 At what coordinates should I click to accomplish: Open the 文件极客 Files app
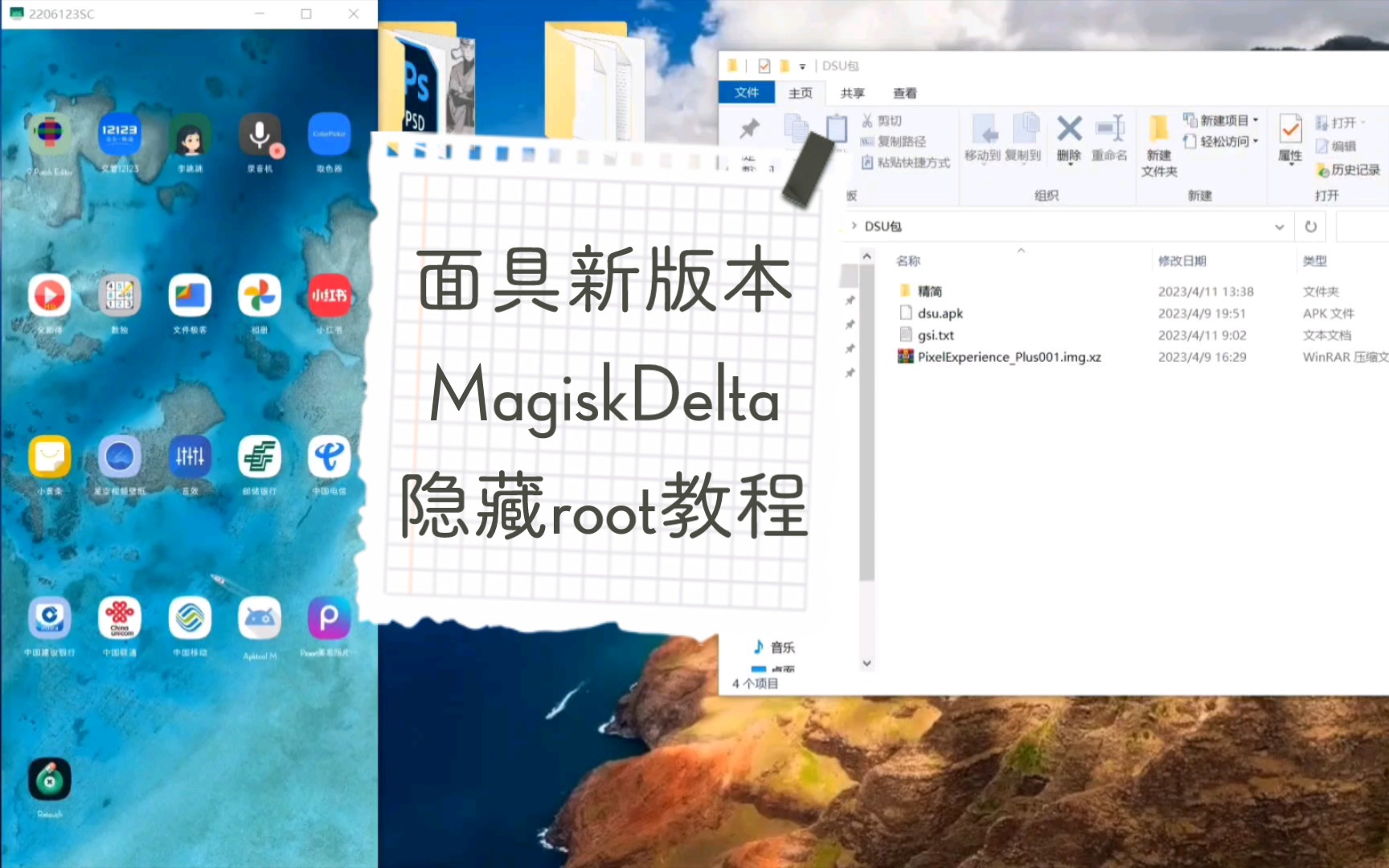(x=190, y=296)
